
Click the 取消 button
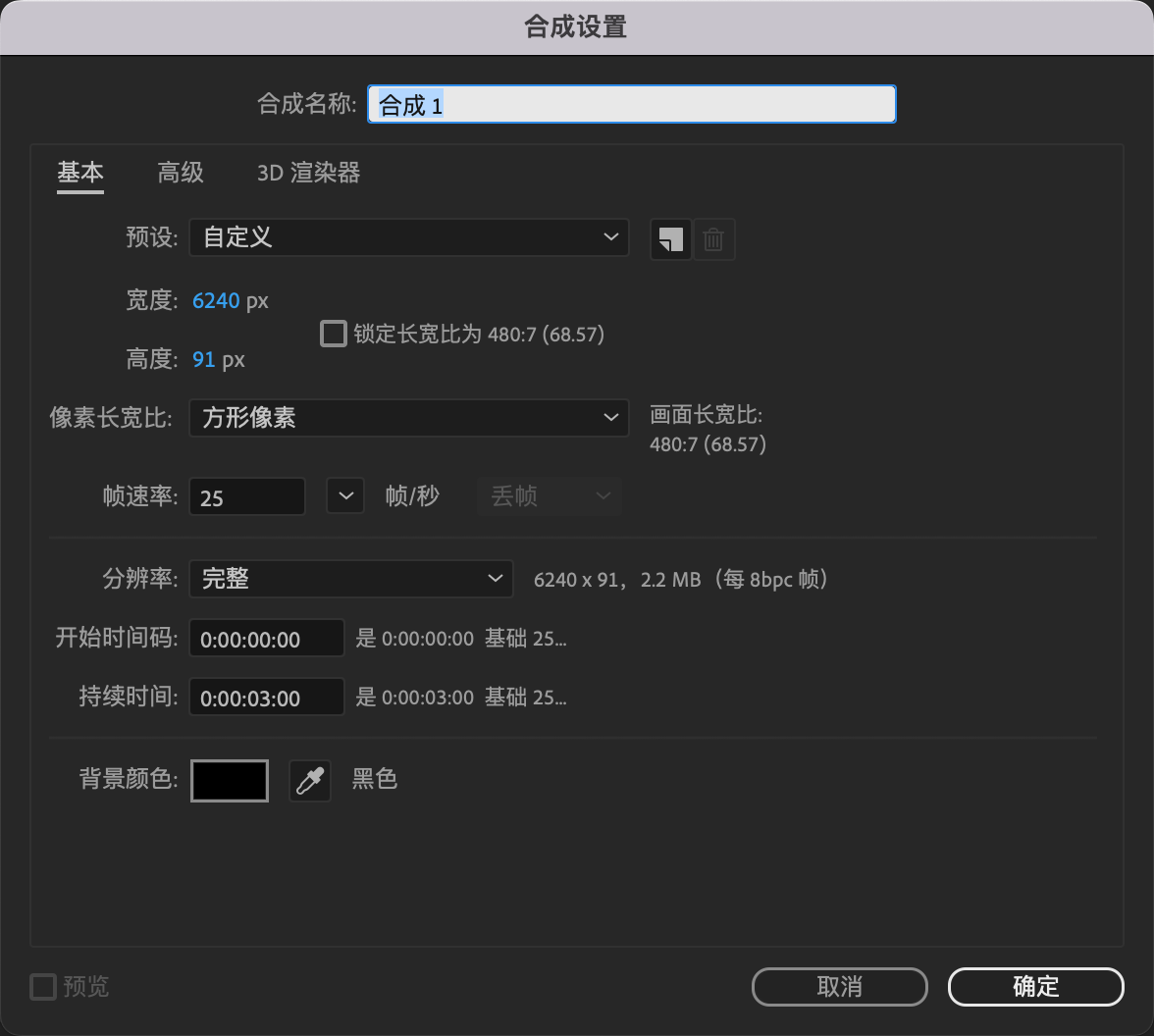pyautogui.click(x=839, y=987)
